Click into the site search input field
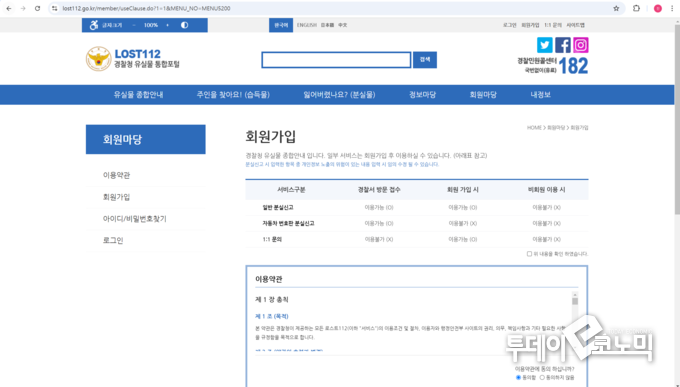This screenshot has width=680, height=387. (336, 60)
